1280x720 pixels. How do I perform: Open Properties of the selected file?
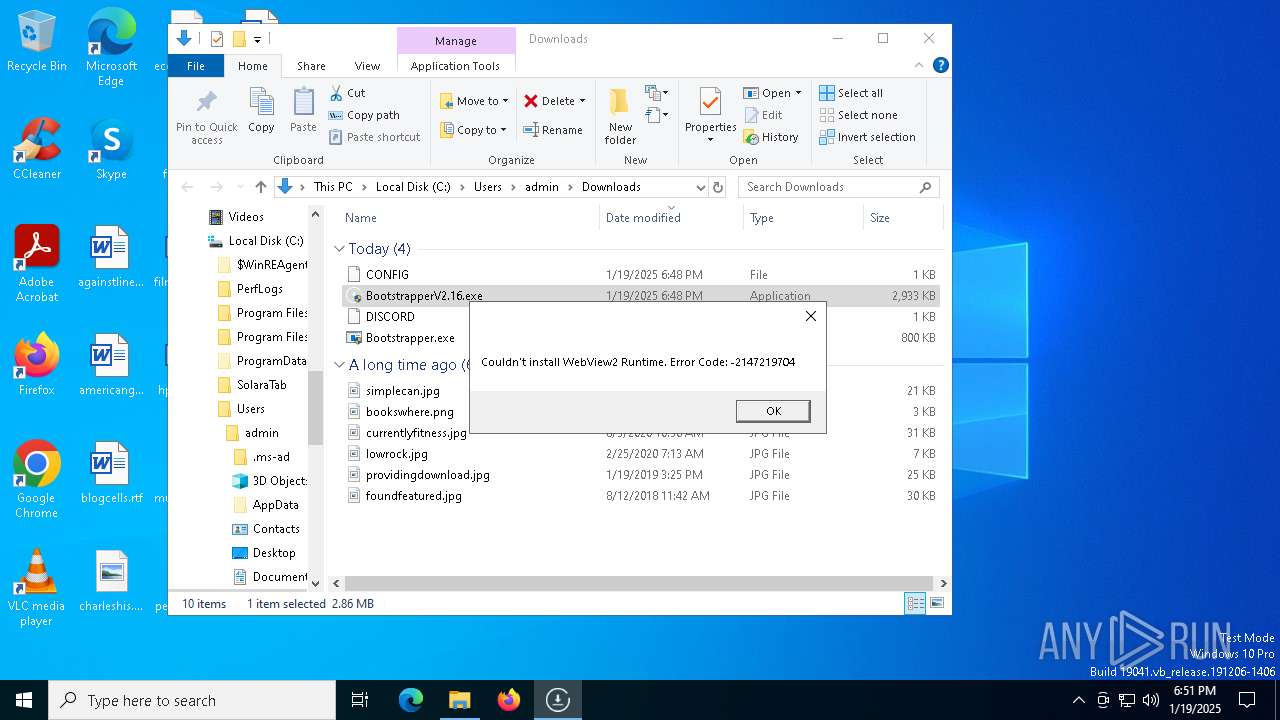(711, 115)
